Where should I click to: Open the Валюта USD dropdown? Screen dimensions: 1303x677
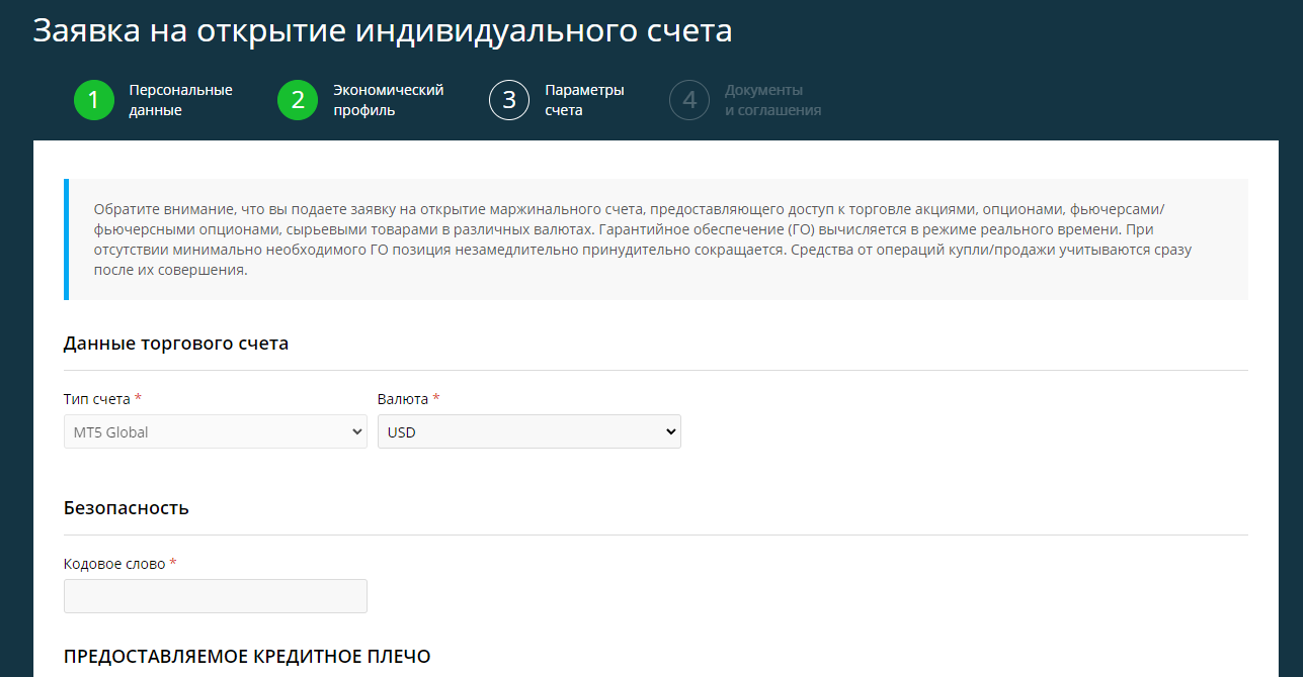click(x=529, y=432)
